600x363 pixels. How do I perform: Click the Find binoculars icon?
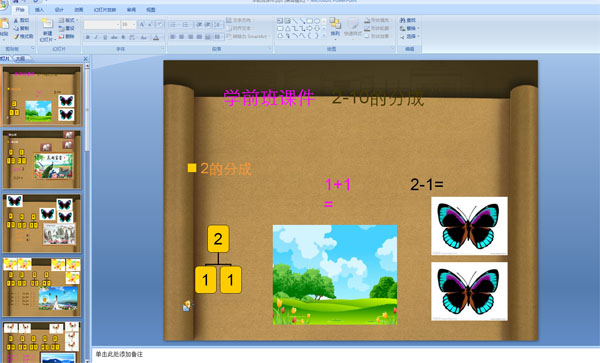pyautogui.click(x=403, y=20)
